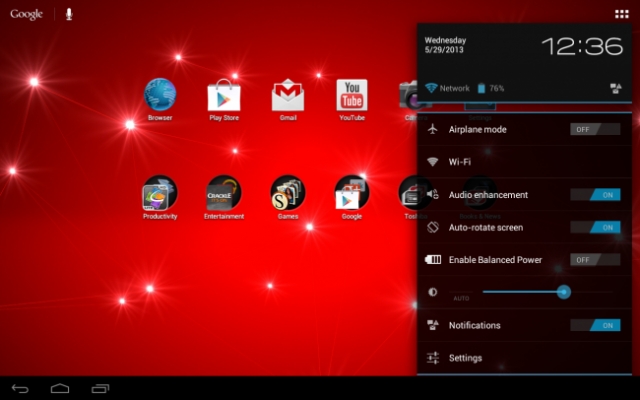Screen dimensions: 640x400
Task: Turn off the Auto-rotate screen switch
Action: [x=595, y=227]
